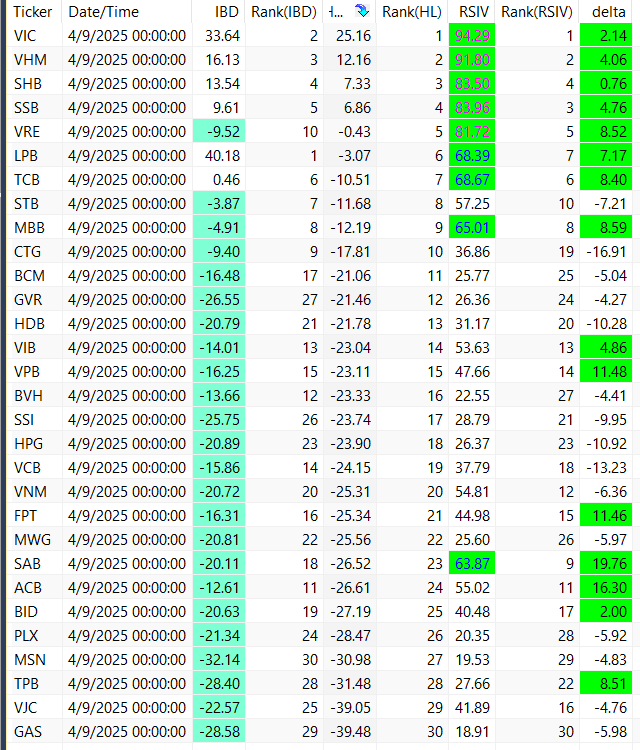640x750 pixels.
Task: Click IBD value -9.52 for VRE
Action: [x=219, y=132]
